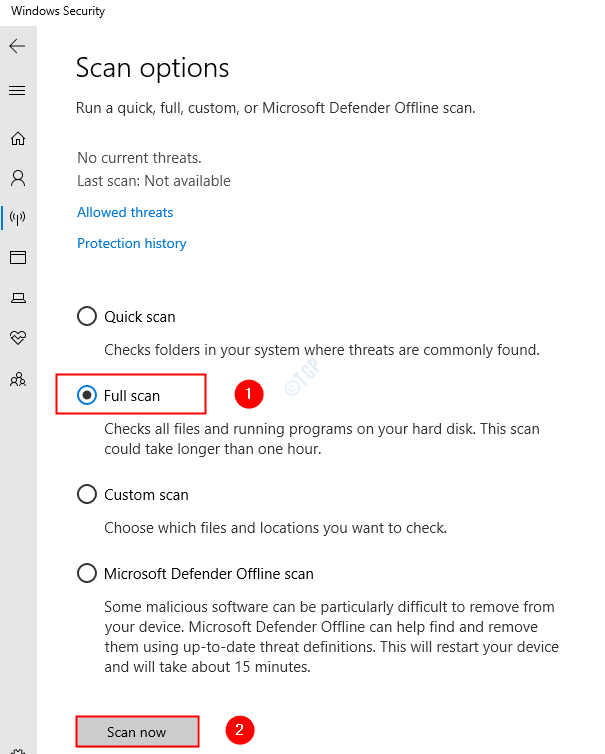Click 'Checks folders in your system' description
605x754 pixels.
[x=322, y=350]
